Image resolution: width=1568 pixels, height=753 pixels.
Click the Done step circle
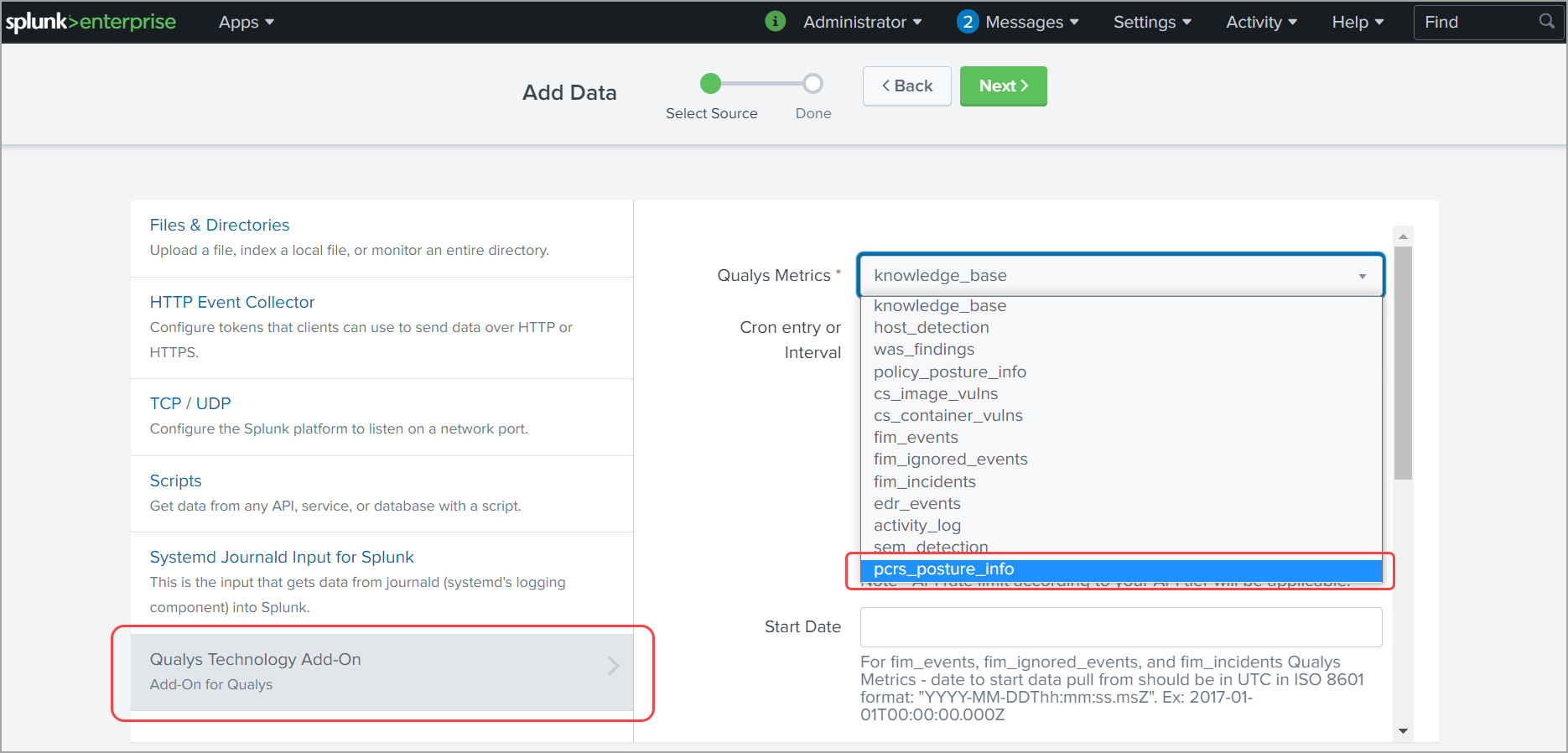coord(813,84)
